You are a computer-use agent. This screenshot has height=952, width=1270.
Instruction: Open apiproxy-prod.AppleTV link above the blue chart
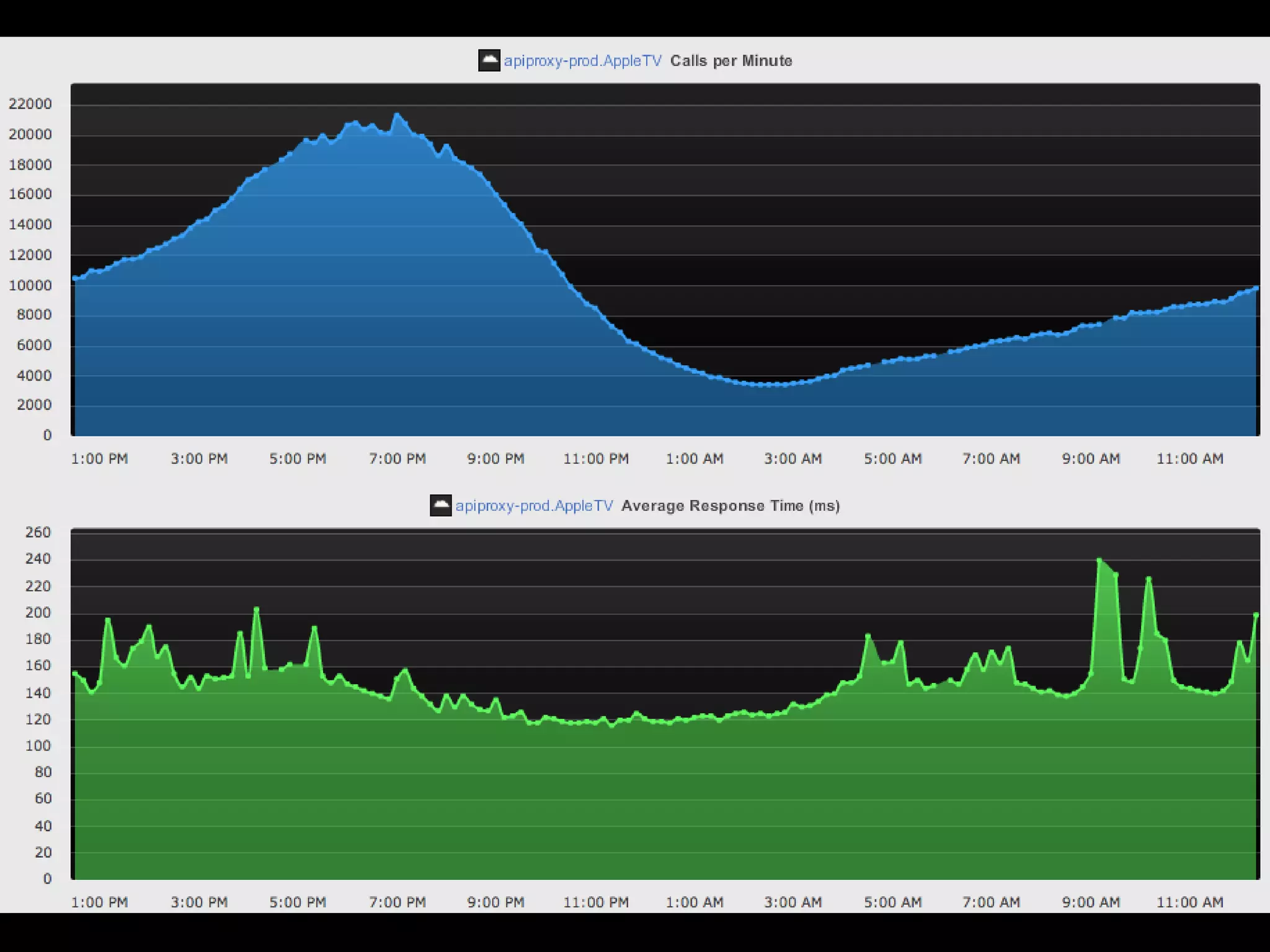[582, 61]
